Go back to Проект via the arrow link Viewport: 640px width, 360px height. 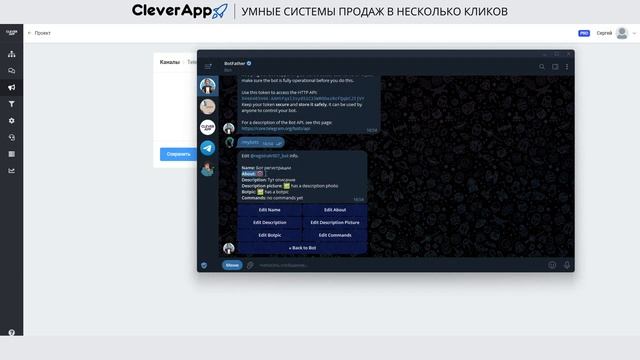(x=39, y=33)
